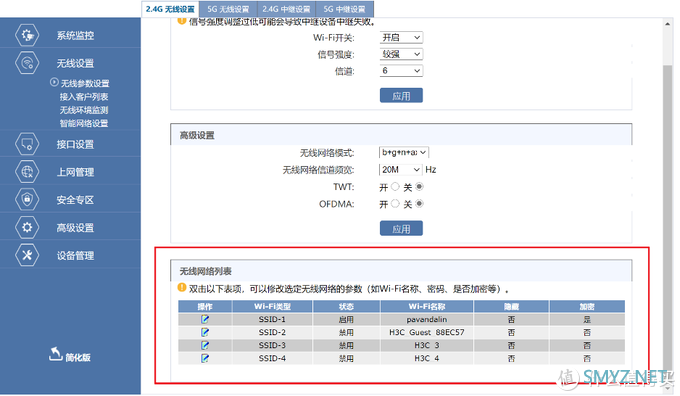Click the 简化版 switch icon
This screenshot has height=396, width=680.
[x=56, y=354]
